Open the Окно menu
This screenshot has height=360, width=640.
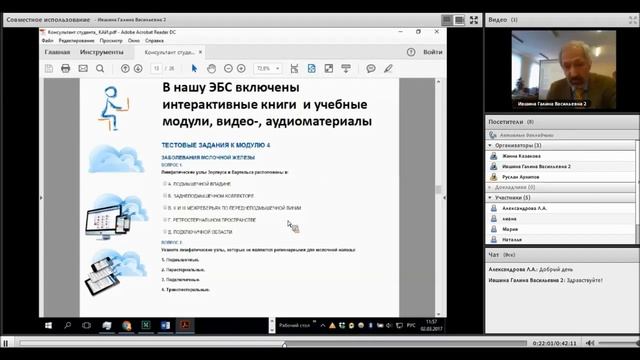coord(133,41)
